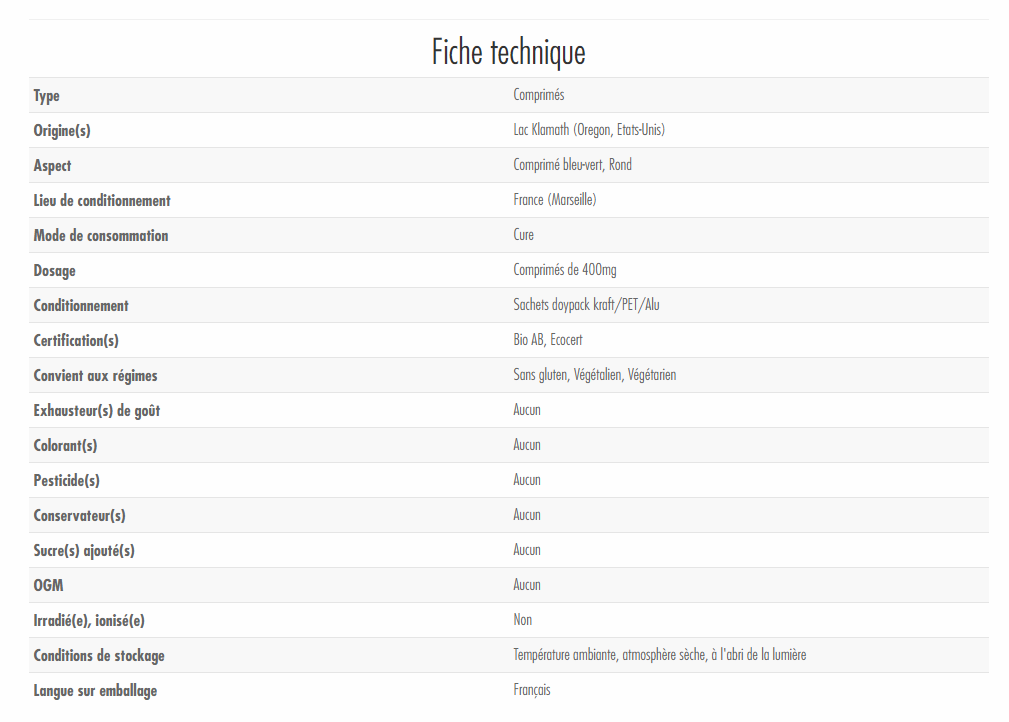1009x722 pixels.
Task: Click the "Convient aux régimes" row label
Action: (95, 375)
